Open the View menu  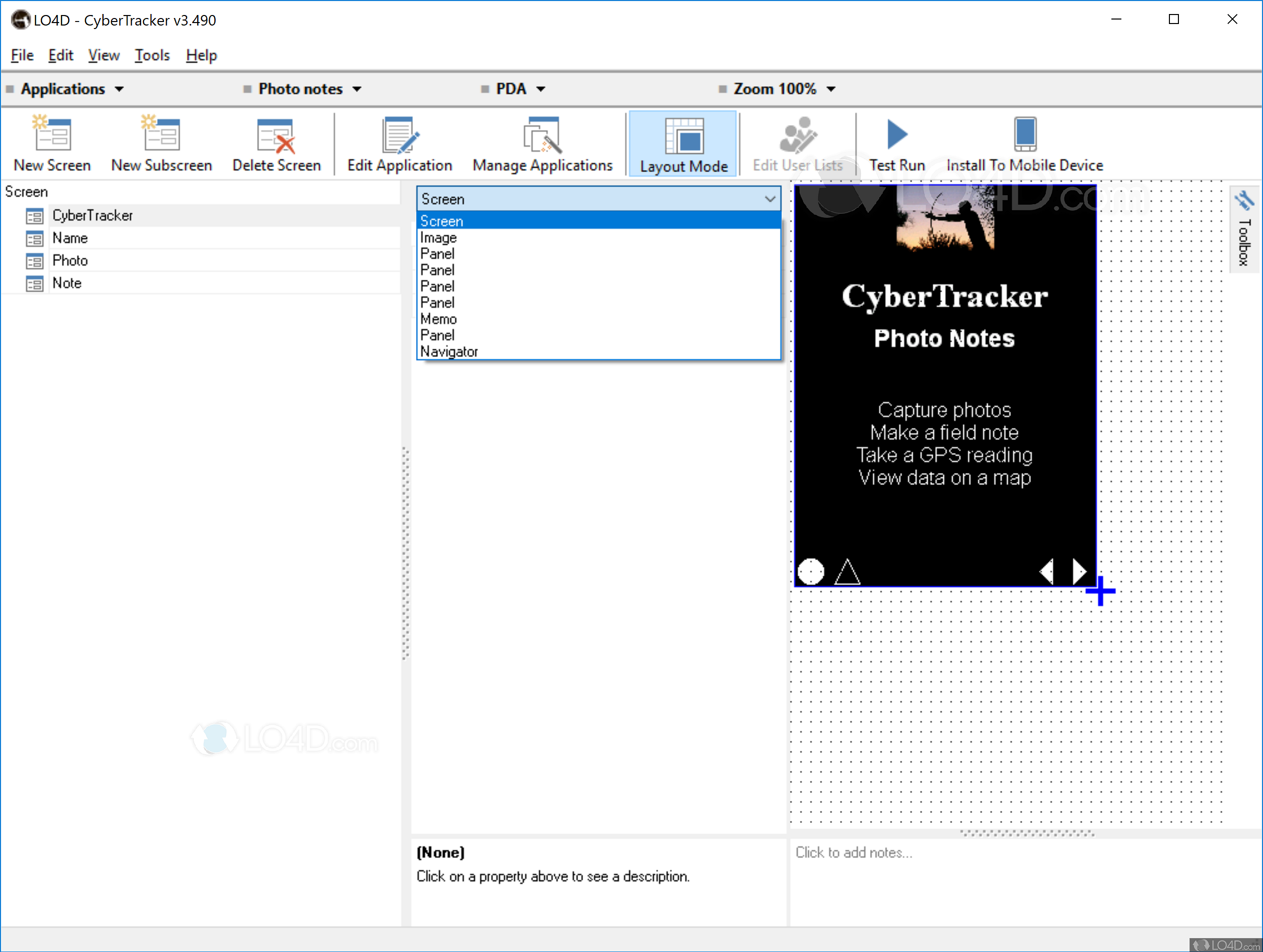pyautogui.click(x=104, y=55)
